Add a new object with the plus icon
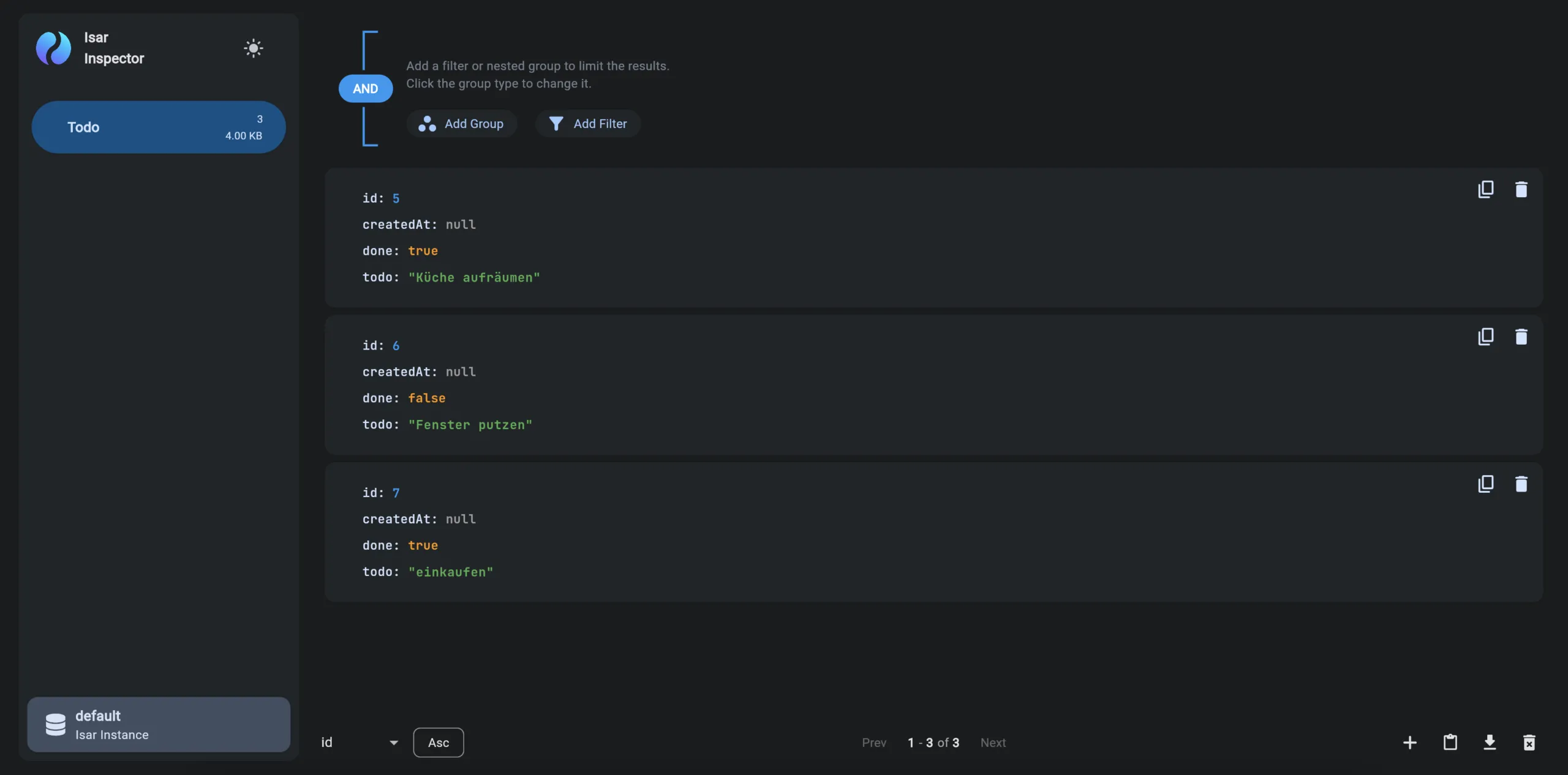This screenshot has height=775, width=1568. point(1409,742)
